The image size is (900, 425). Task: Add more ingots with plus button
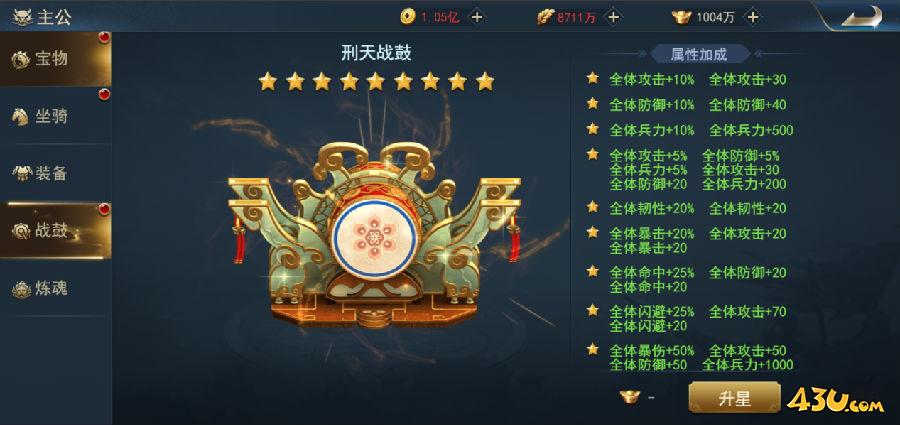tap(753, 17)
